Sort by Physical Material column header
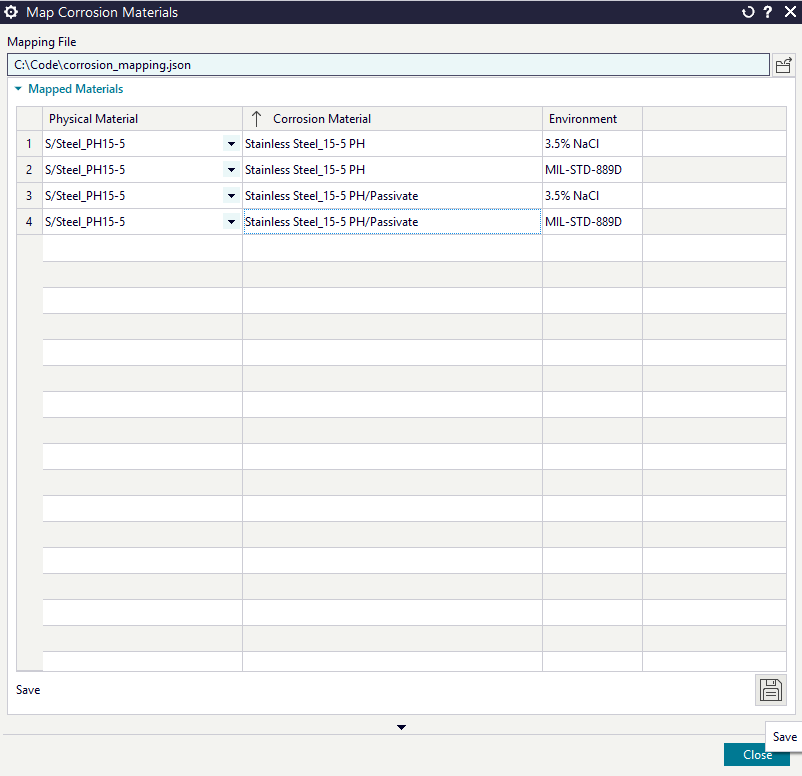 [142, 119]
